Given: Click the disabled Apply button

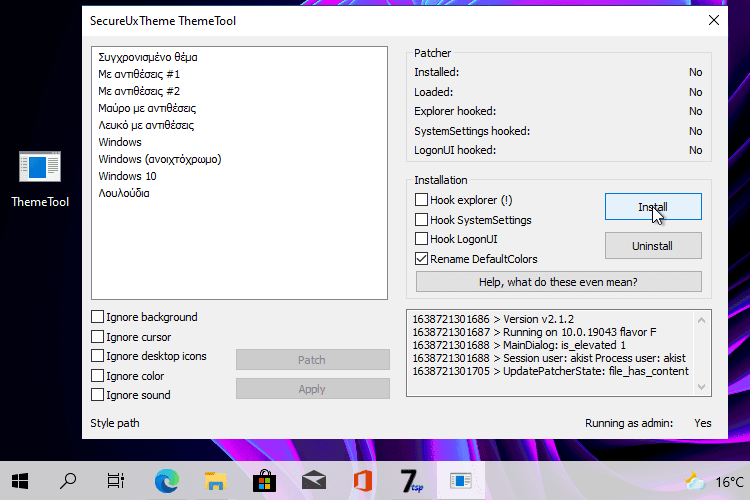Looking at the screenshot, I should [313, 389].
